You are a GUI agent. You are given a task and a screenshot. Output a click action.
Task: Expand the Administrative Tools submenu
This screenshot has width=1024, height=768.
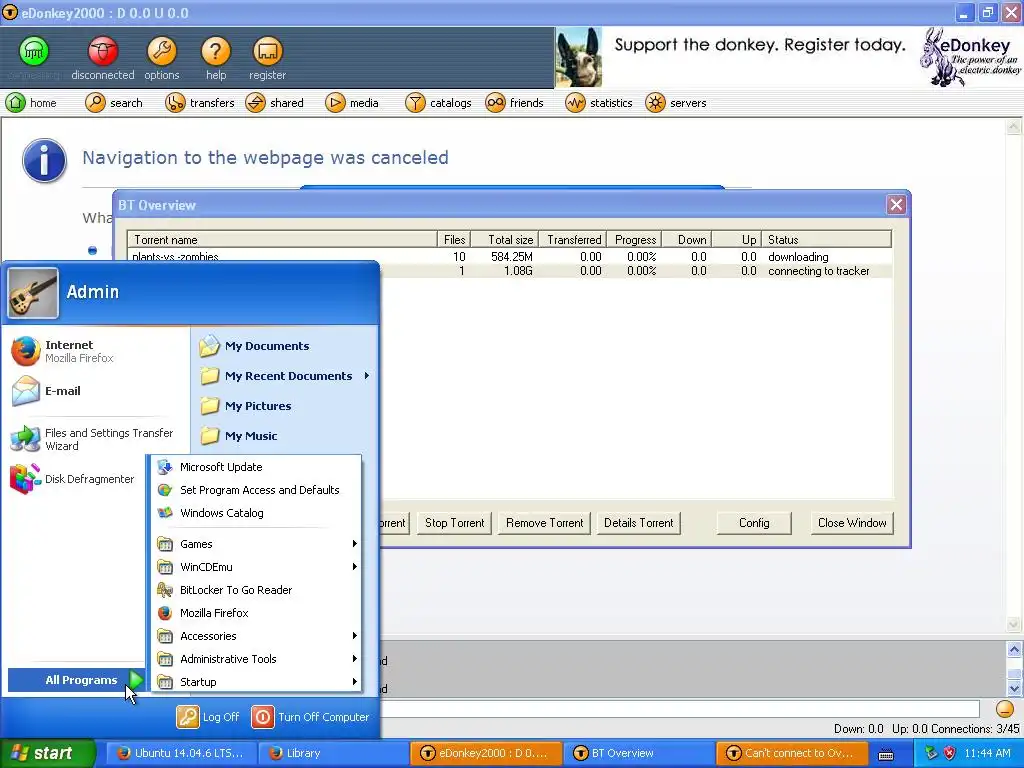256,659
